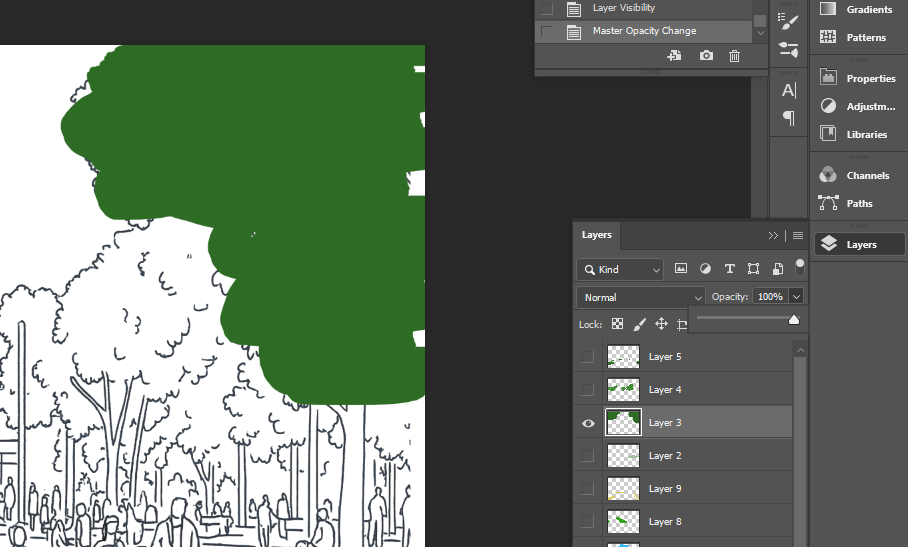Filter layers by type layers icon
Viewport: 908px width, 547px height.
click(729, 269)
